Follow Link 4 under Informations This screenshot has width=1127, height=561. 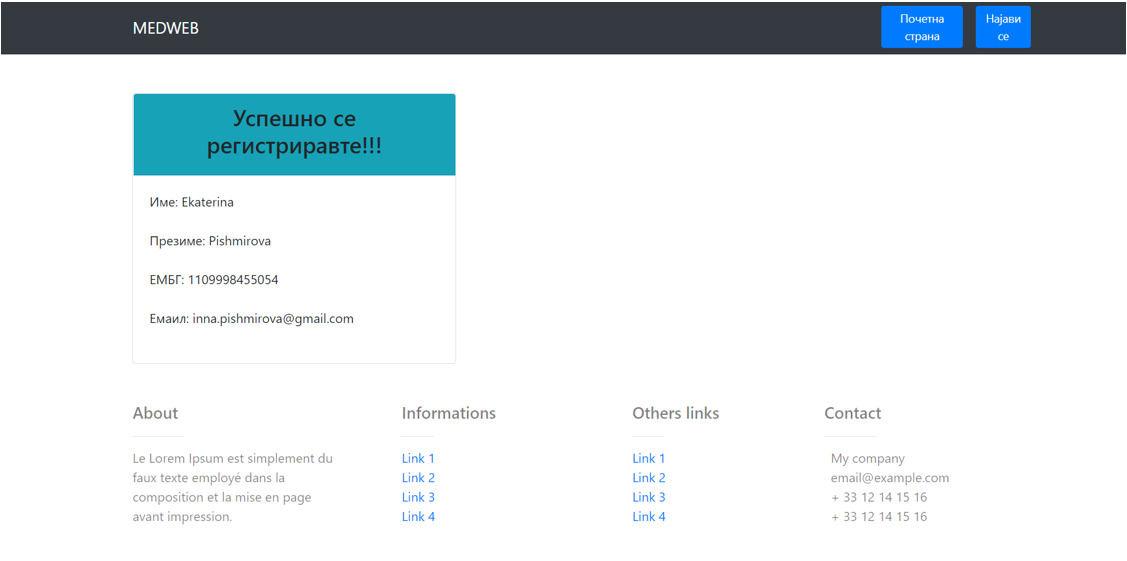pyautogui.click(x=418, y=517)
